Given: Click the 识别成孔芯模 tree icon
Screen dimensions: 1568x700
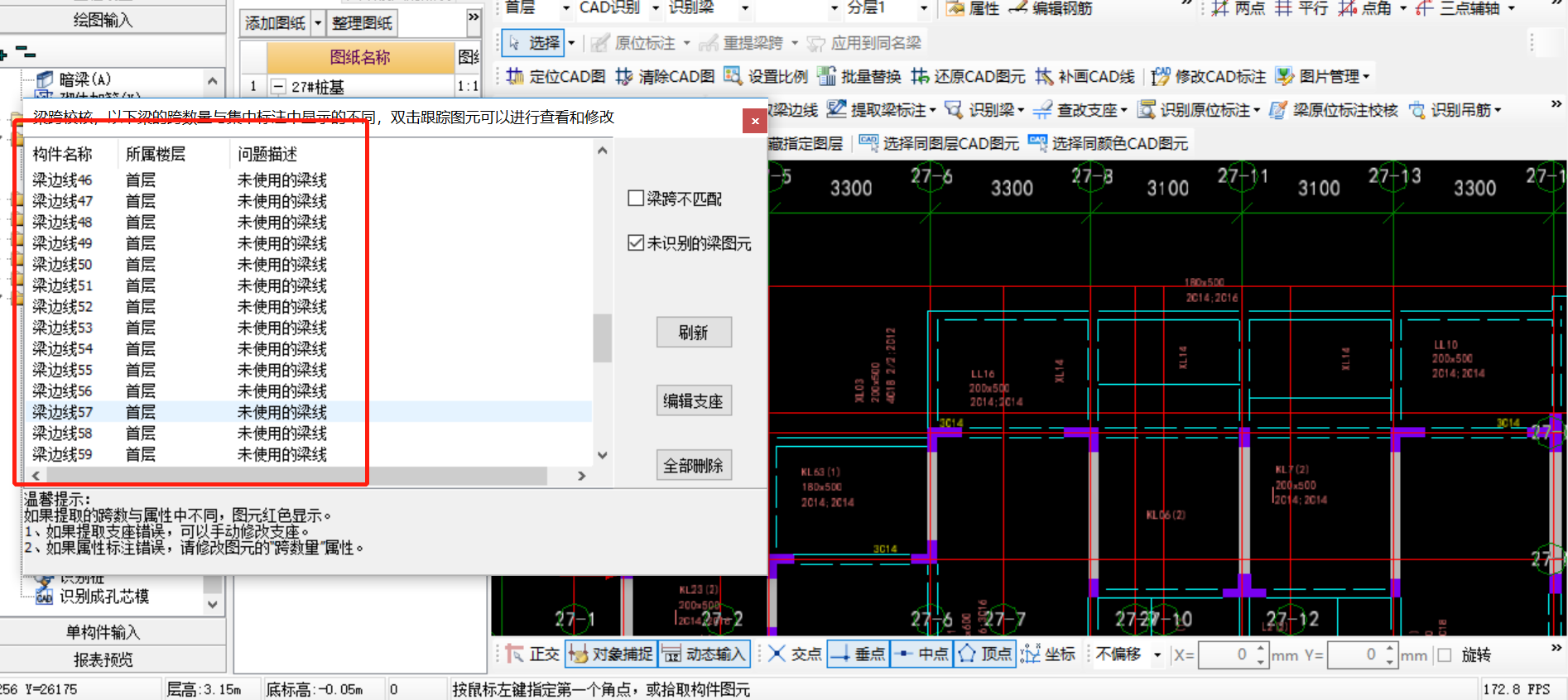Looking at the screenshot, I should tap(44, 597).
